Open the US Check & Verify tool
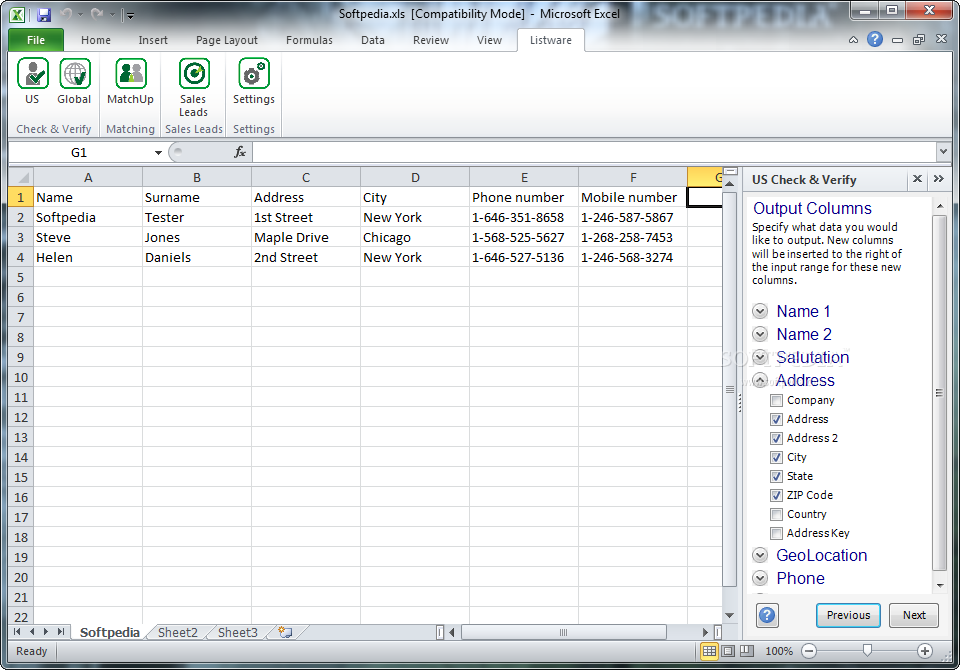Image resolution: width=960 pixels, height=670 pixels. pos(32,81)
